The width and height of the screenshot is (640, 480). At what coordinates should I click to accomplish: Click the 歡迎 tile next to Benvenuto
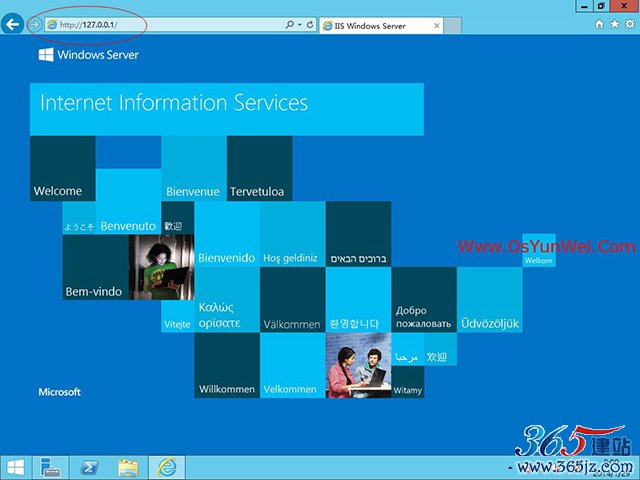178,218
